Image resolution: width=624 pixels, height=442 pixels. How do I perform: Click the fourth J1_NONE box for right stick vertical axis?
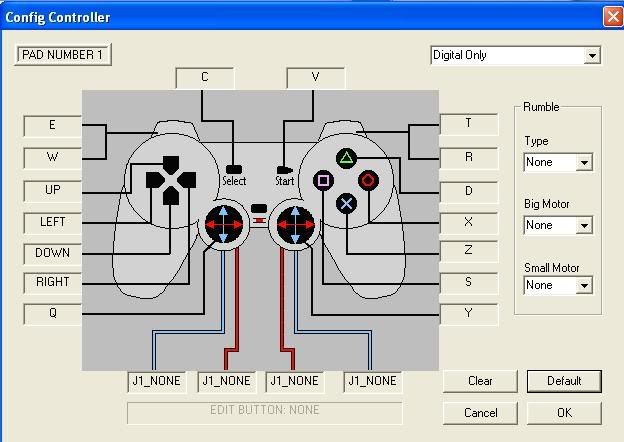pyautogui.click(x=373, y=382)
